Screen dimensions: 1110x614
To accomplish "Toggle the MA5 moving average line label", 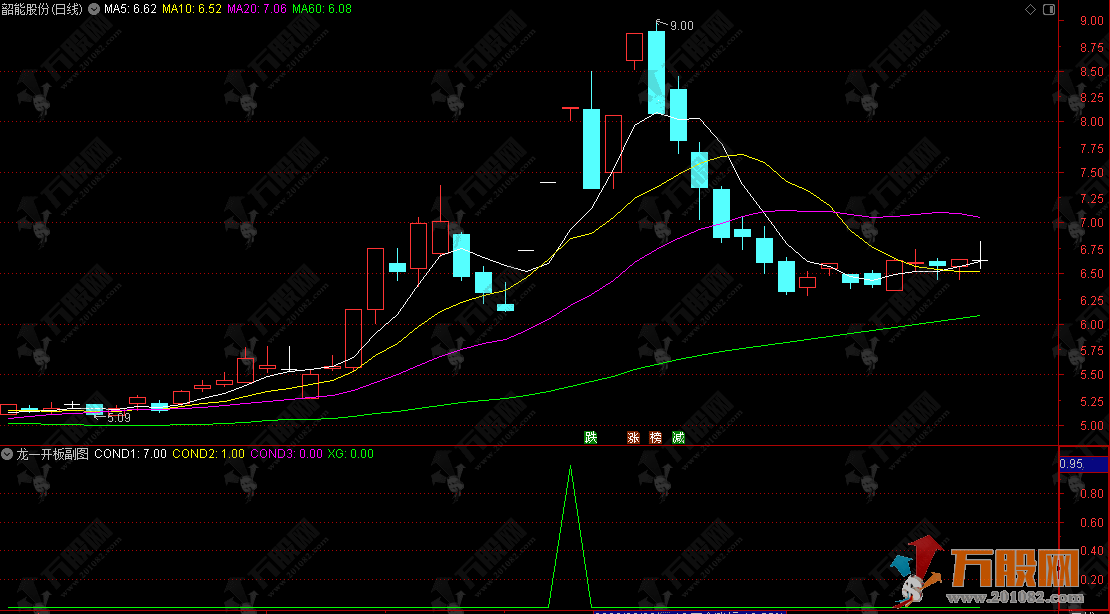I will pos(130,9).
